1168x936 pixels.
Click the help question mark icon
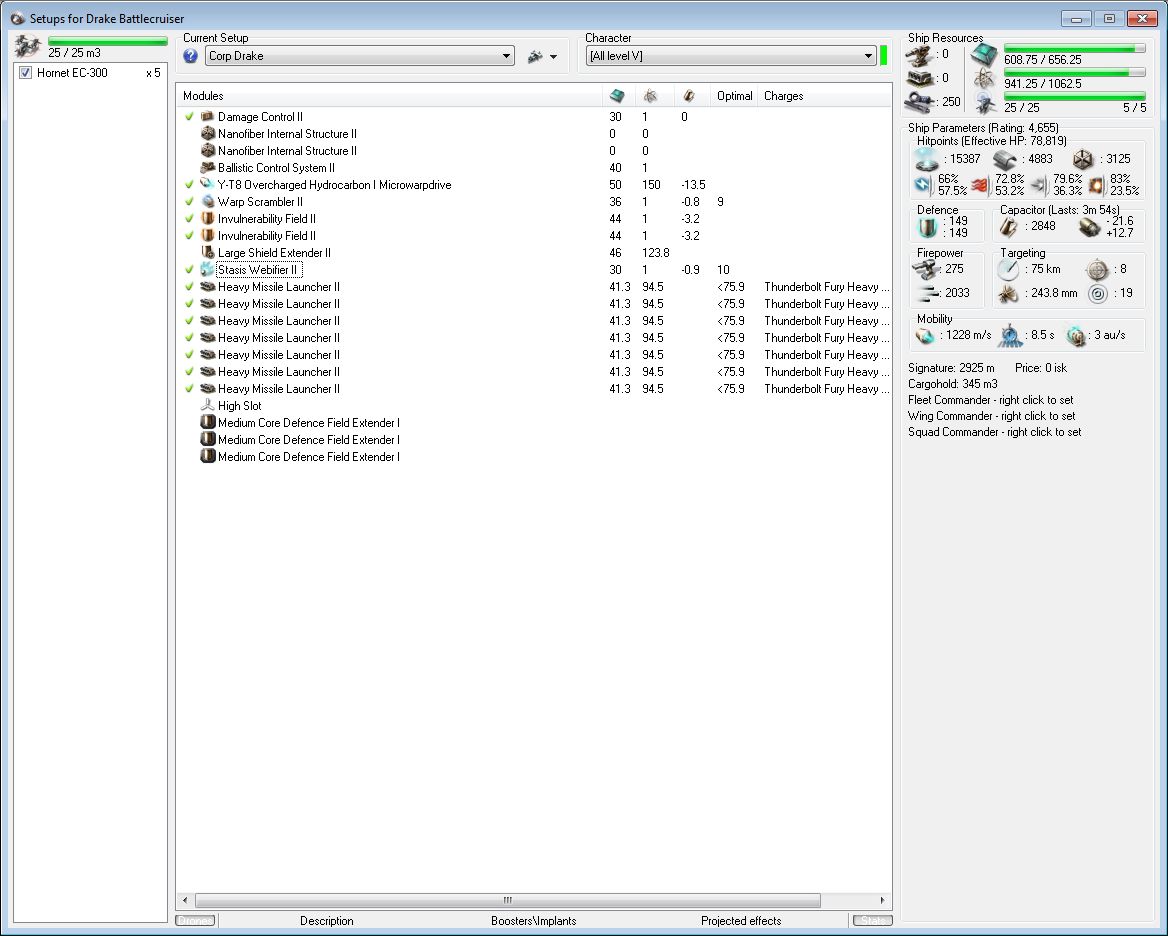click(191, 56)
